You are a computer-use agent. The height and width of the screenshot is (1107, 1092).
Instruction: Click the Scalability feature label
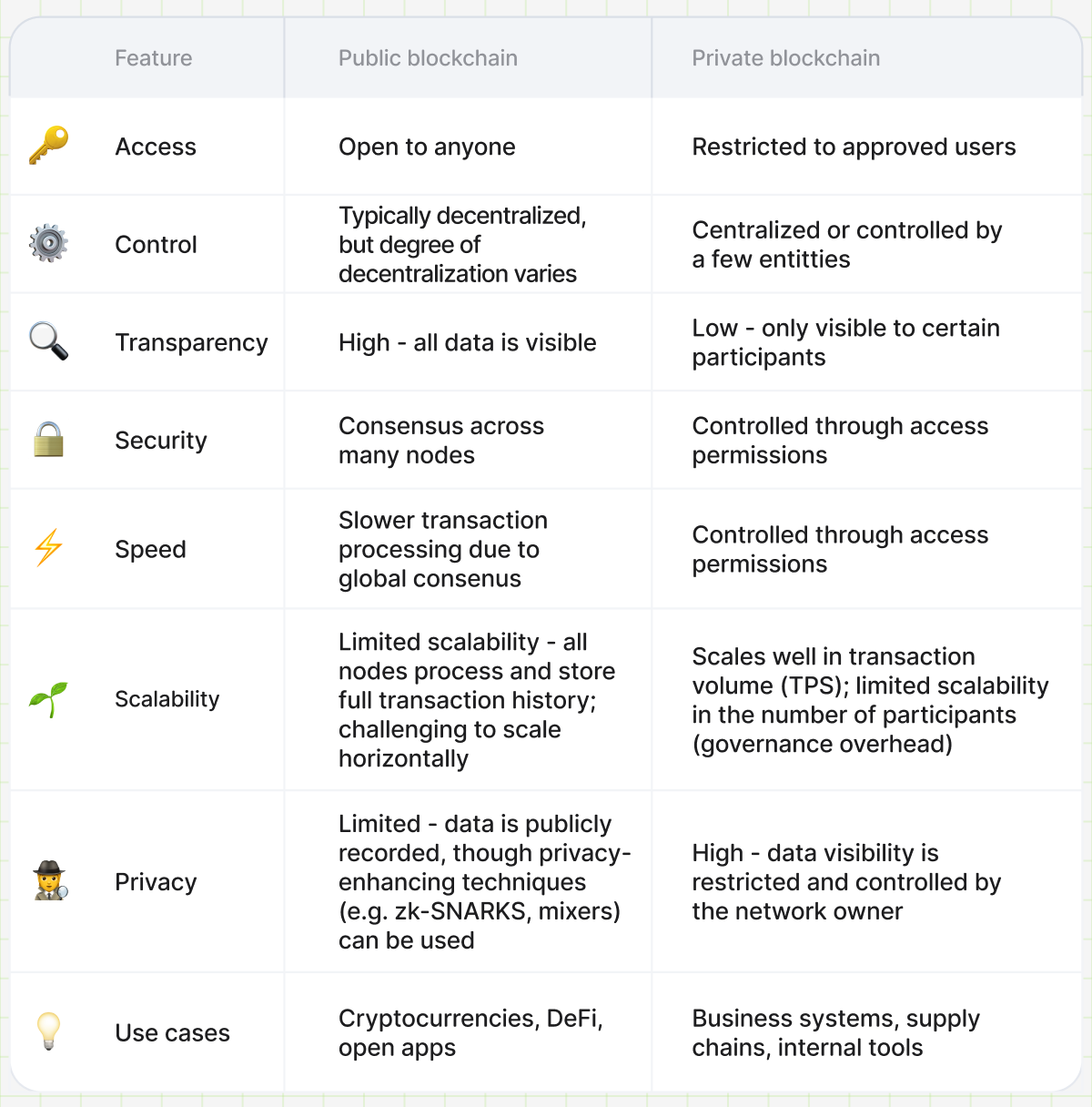coord(167,699)
